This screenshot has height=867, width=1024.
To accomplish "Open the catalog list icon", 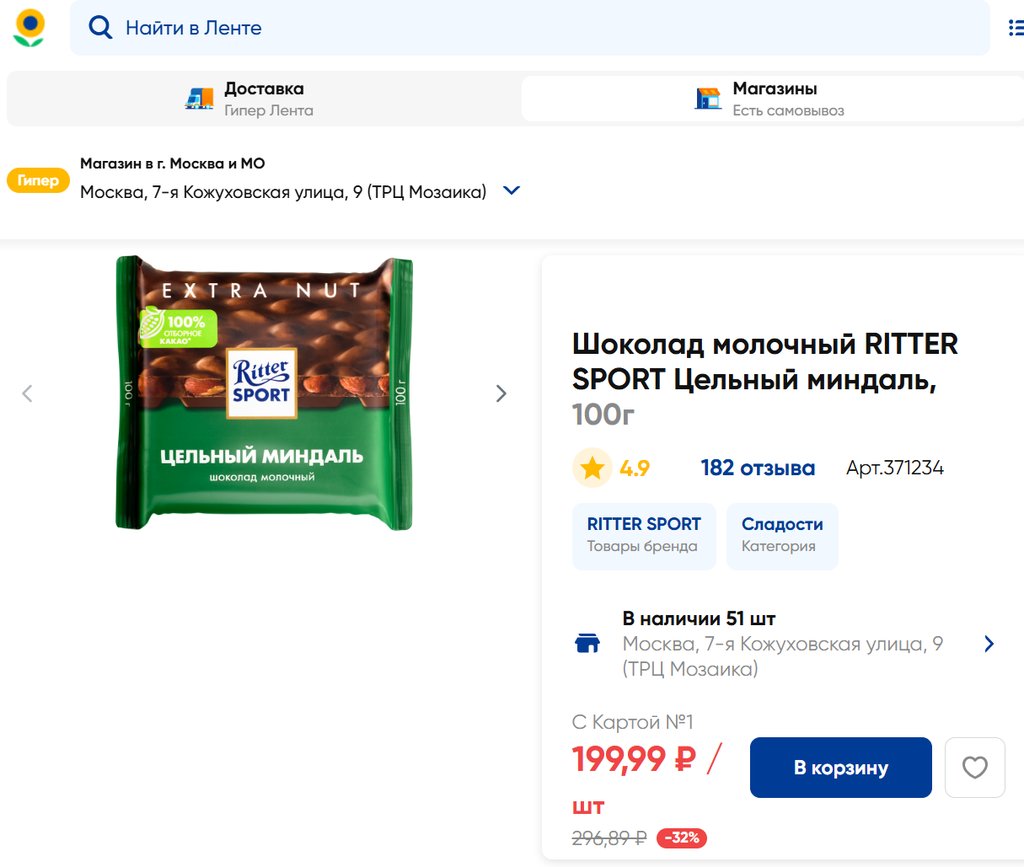I will [x=1016, y=28].
